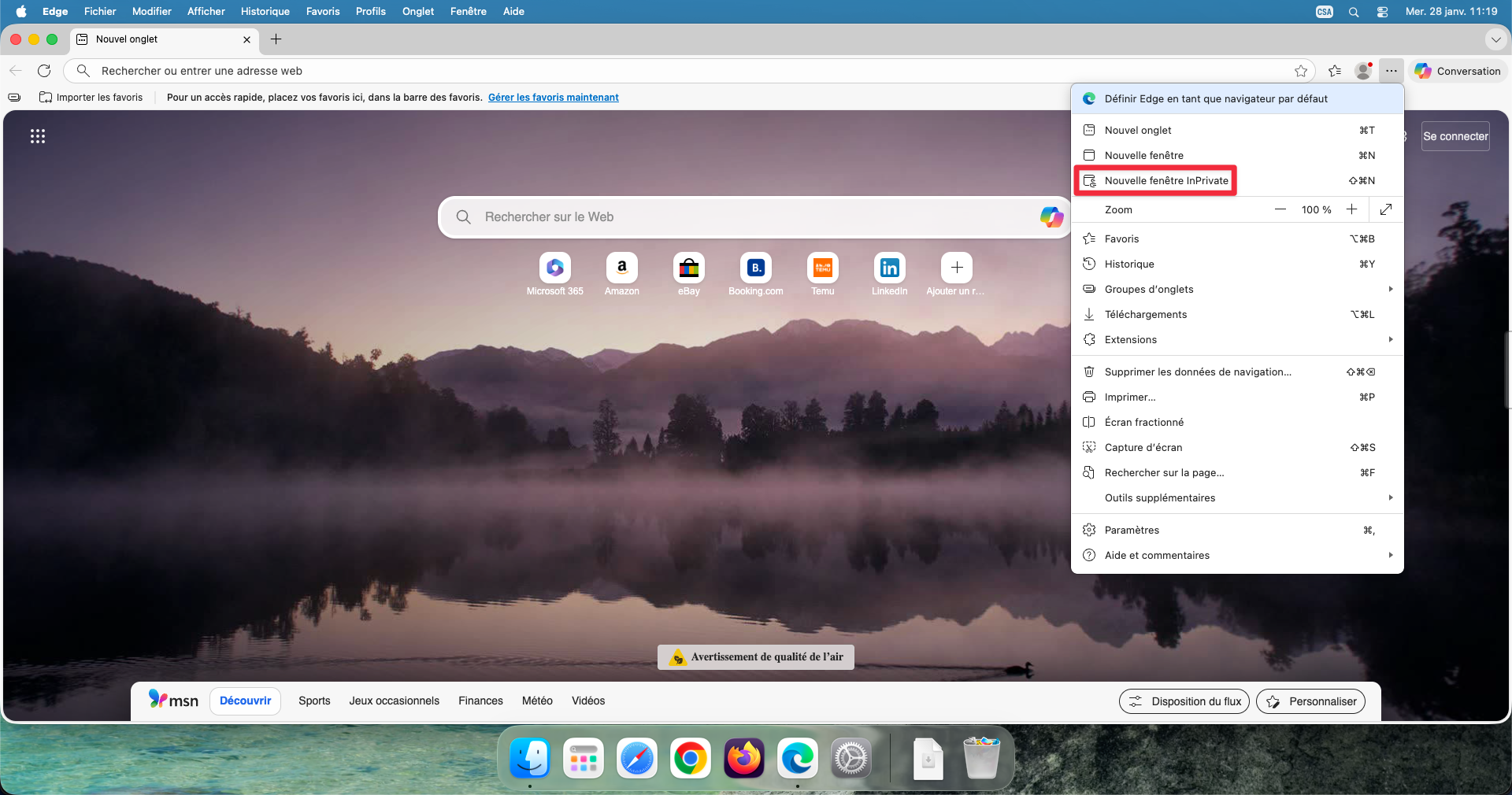Image resolution: width=1512 pixels, height=795 pixels.
Task: Expand the Extensions submenu
Action: (1238, 339)
